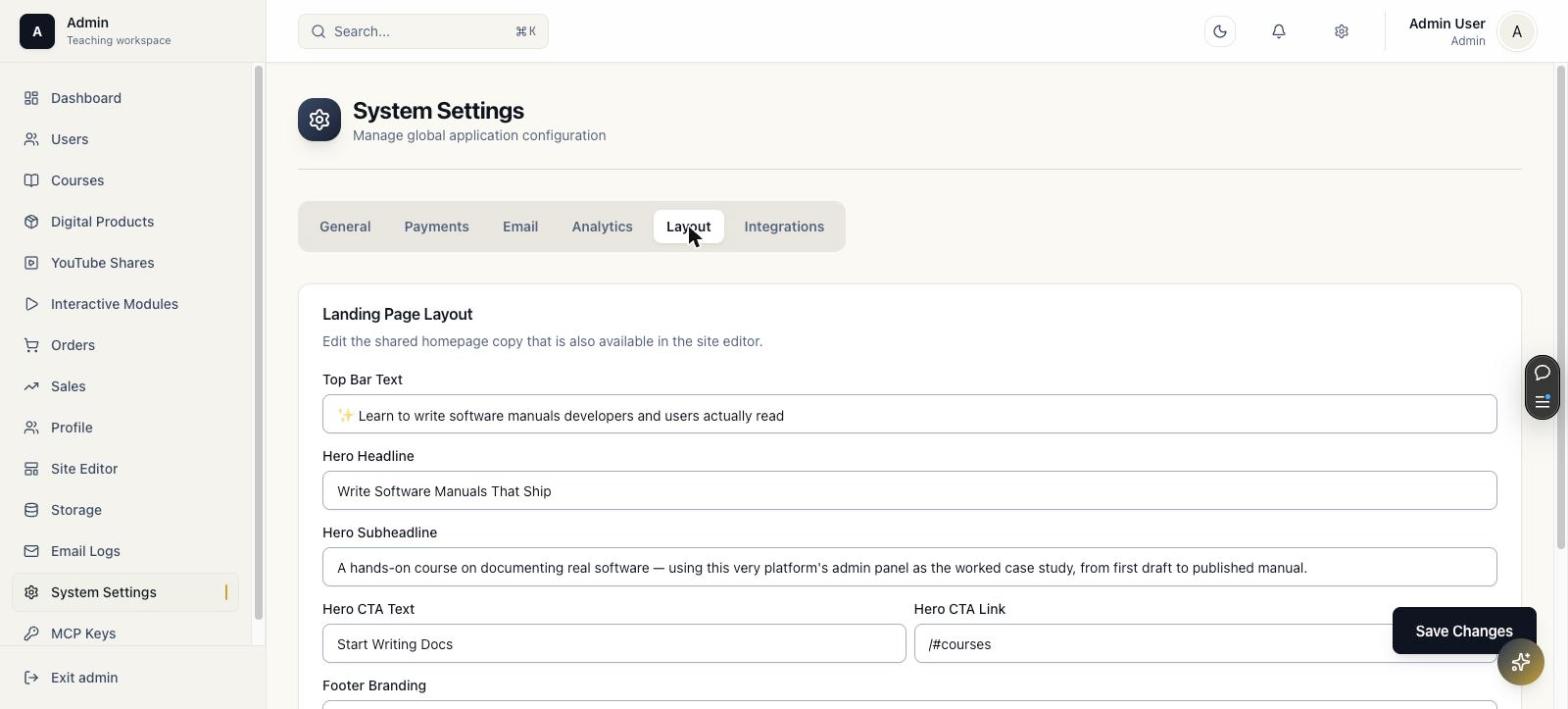Image resolution: width=1568 pixels, height=709 pixels.
Task: Select the Layout tab
Action: point(688,226)
